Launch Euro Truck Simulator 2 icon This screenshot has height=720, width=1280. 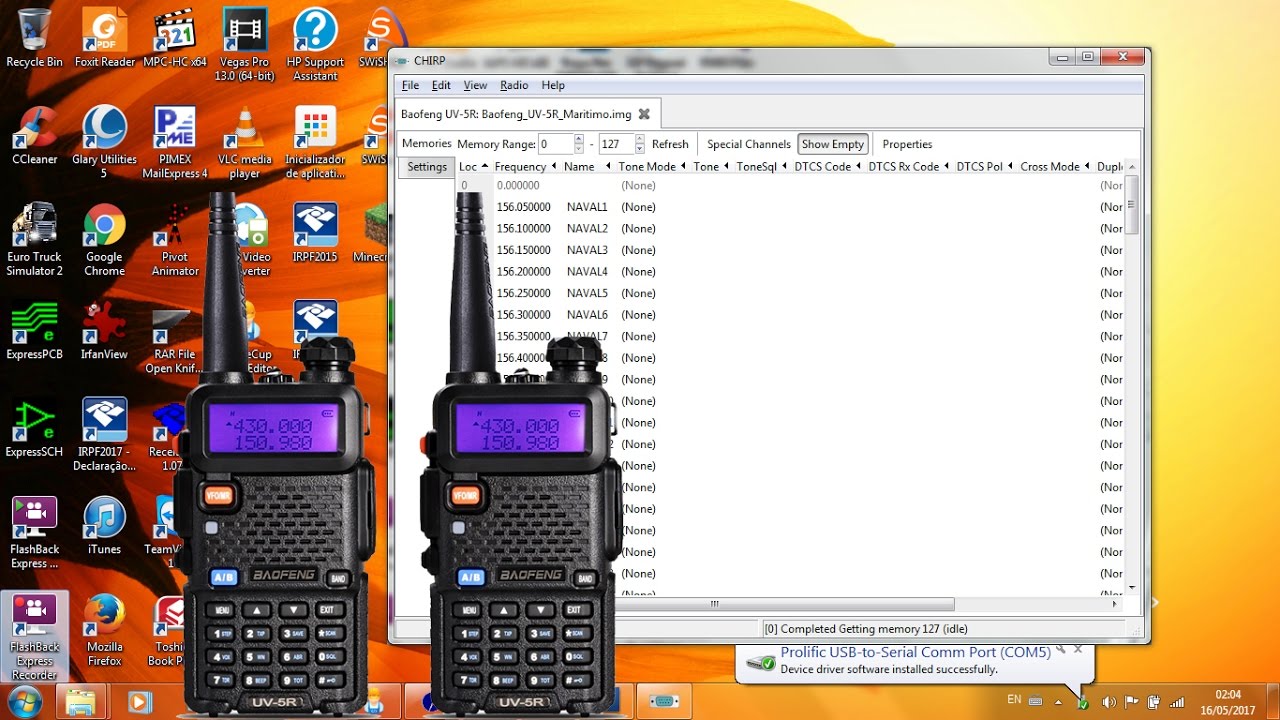point(34,240)
